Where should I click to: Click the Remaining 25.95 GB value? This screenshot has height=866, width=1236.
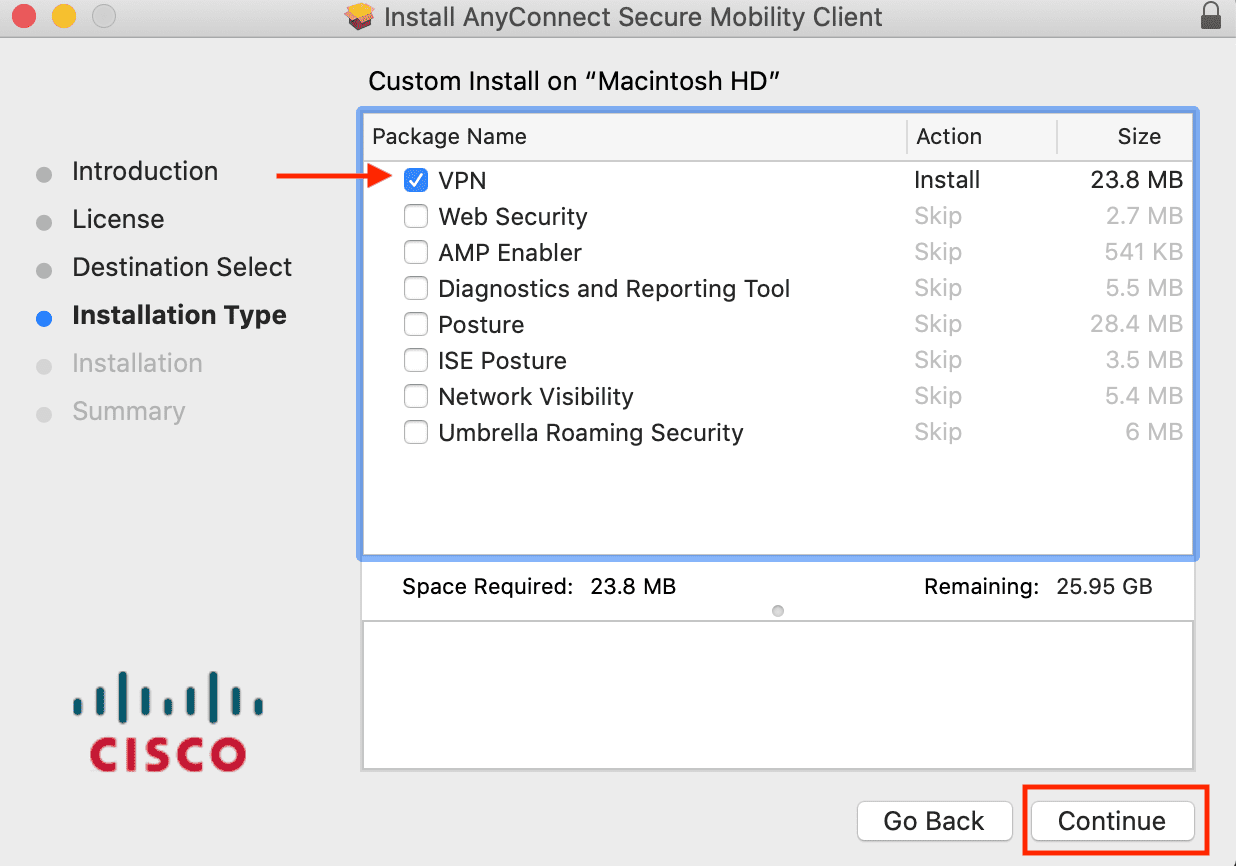(x=1104, y=586)
